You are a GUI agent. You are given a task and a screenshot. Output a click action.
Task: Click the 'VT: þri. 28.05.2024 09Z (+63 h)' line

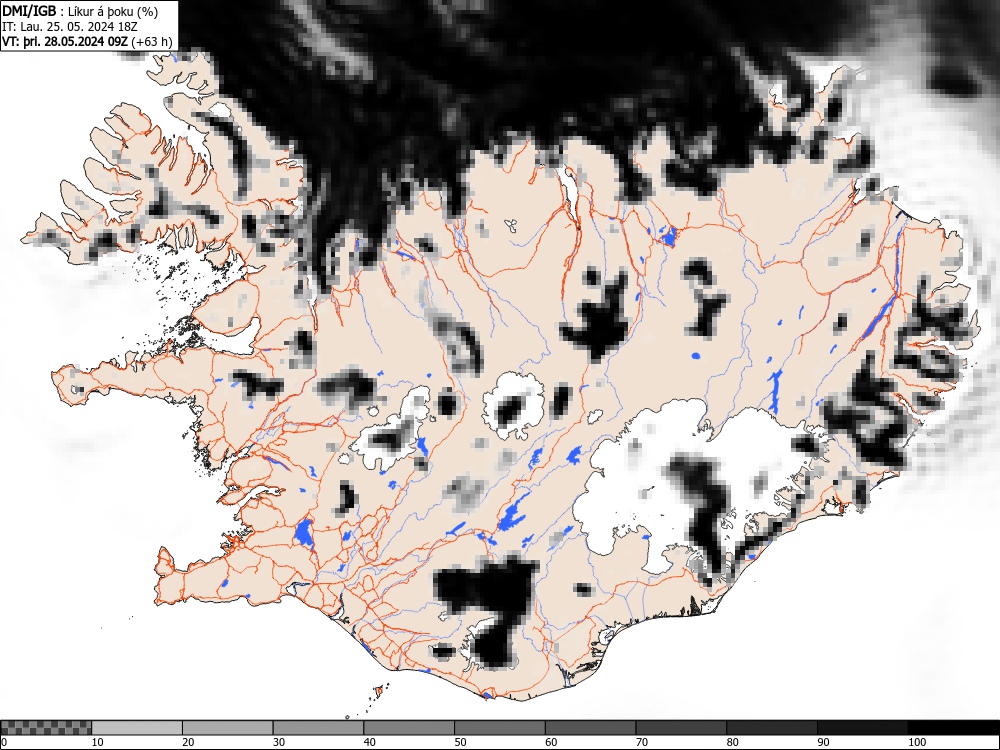(87, 41)
